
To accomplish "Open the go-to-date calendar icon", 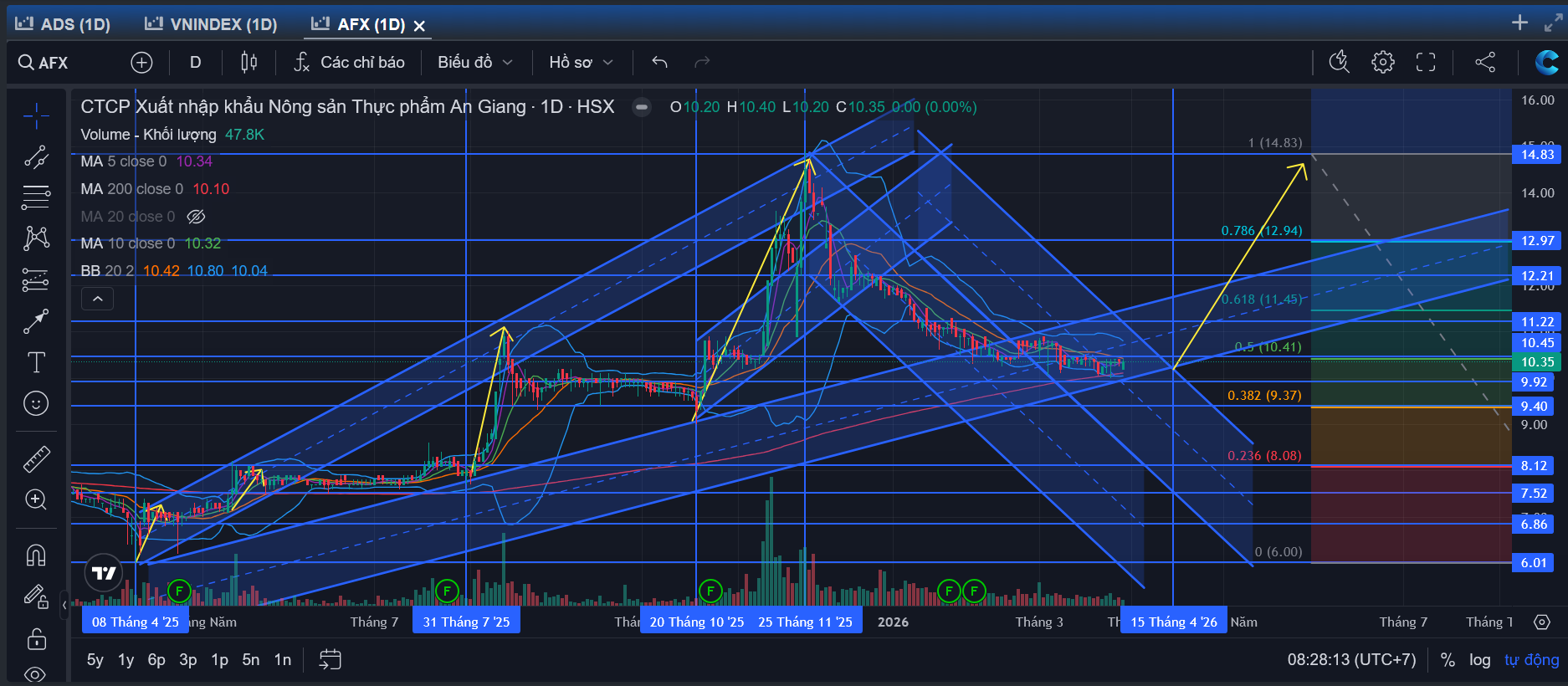I will [330, 659].
